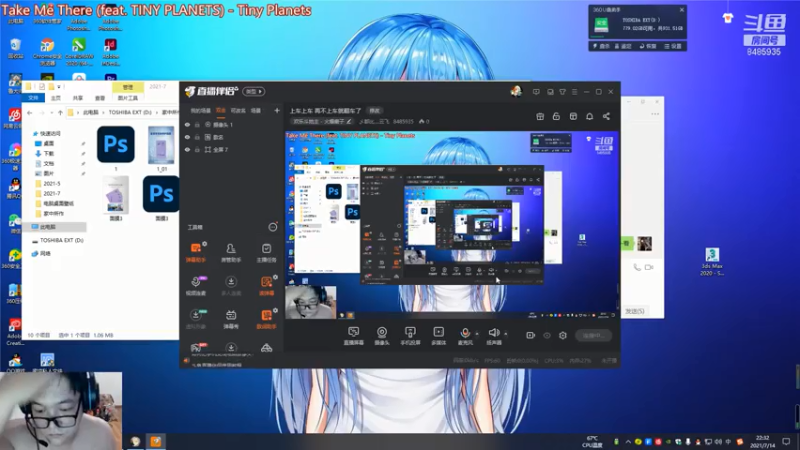Screen dimensions: 800x450
Task: Expand the microphone options arrow
Action: pos(477,334)
